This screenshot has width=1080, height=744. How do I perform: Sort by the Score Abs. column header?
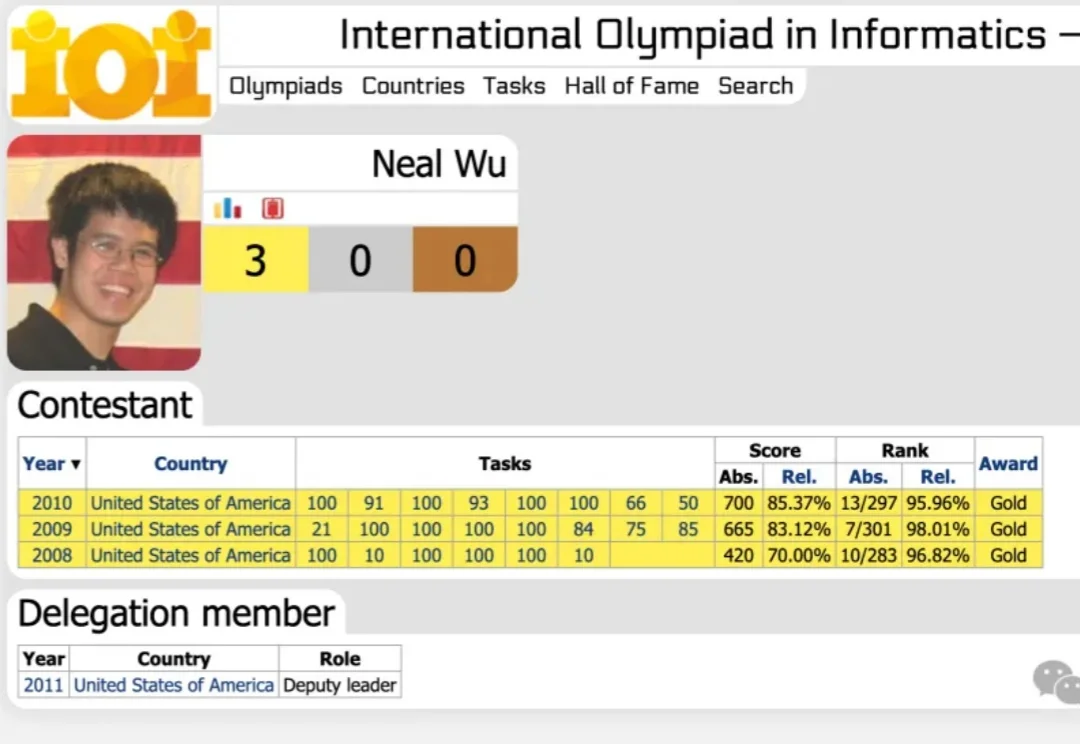pyautogui.click(x=739, y=477)
